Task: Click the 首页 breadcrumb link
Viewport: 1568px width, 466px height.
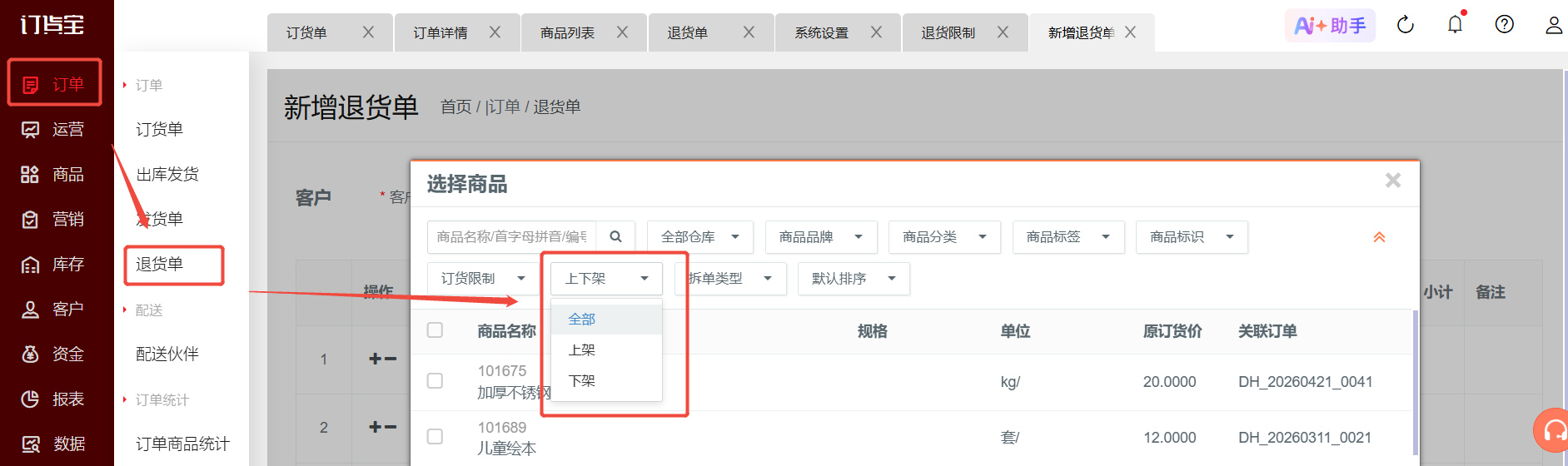Action: click(x=455, y=107)
